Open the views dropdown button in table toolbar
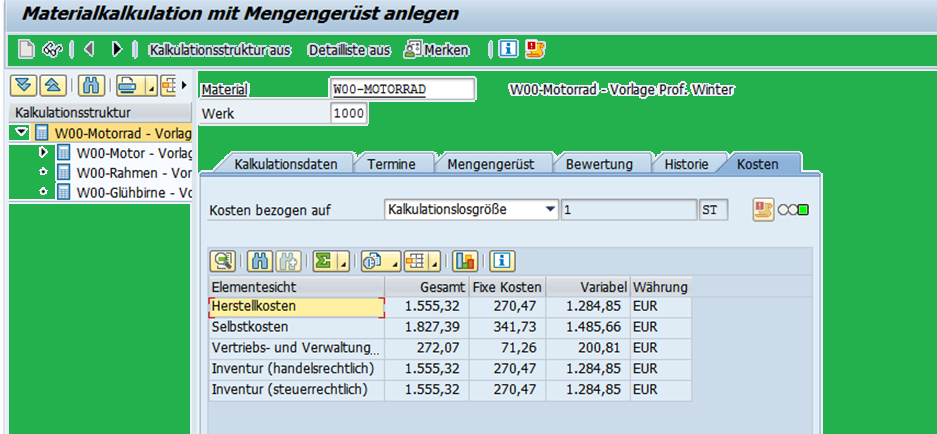937x434 pixels. (x=380, y=261)
